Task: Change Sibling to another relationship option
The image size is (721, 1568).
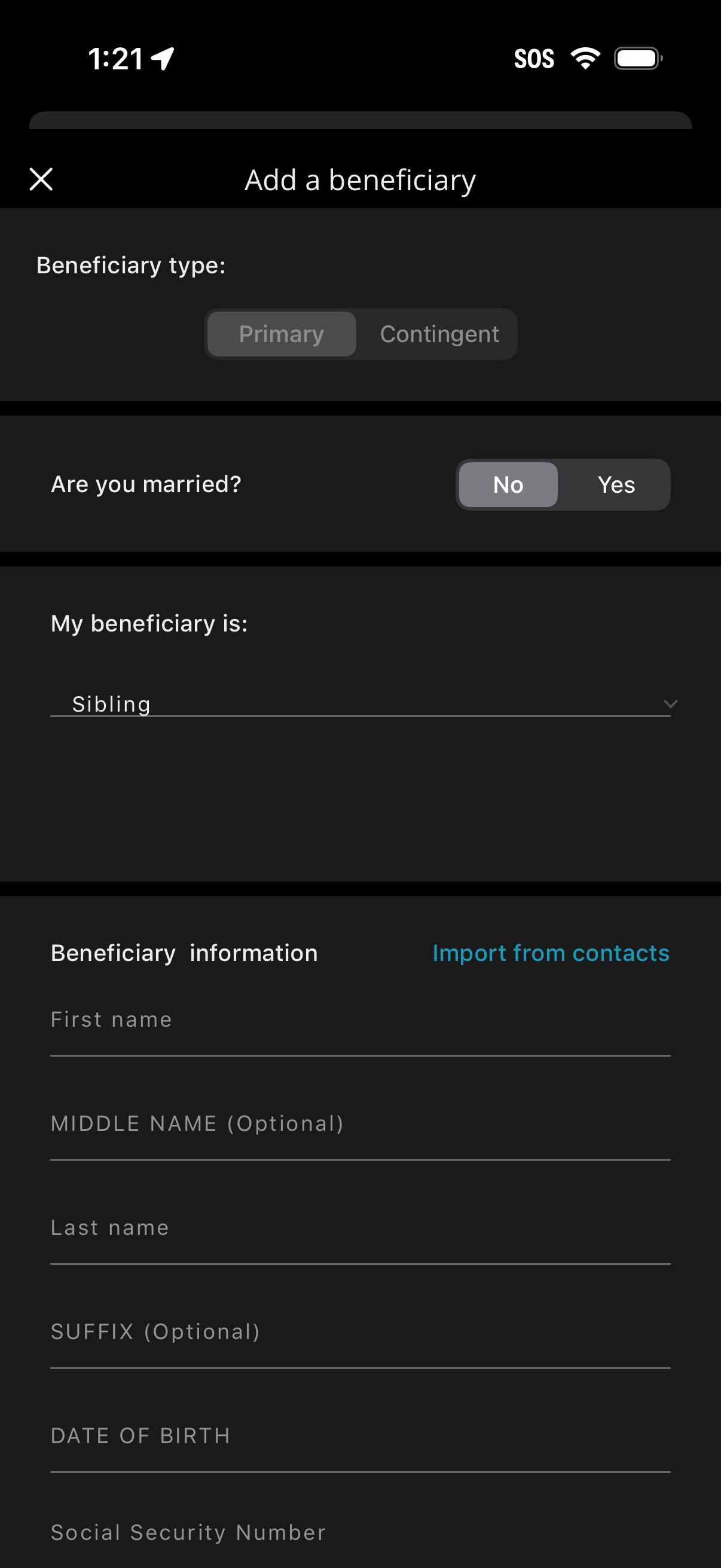Action: pyautogui.click(x=360, y=704)
